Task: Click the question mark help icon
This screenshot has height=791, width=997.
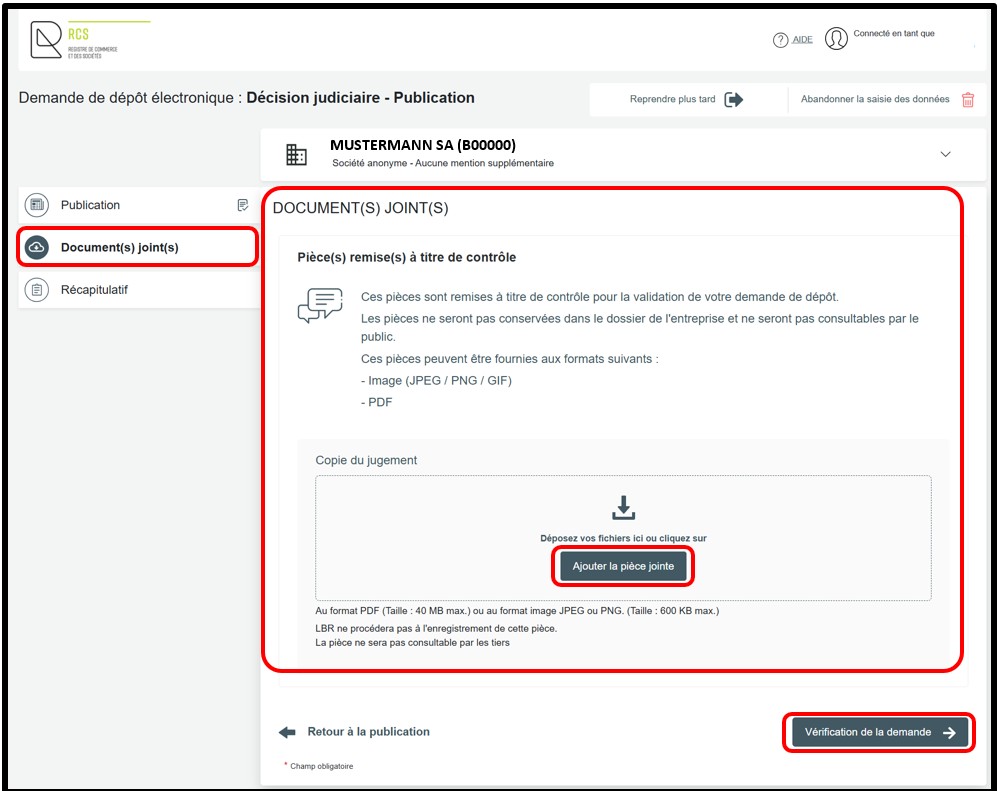Action: (x=781, y=40)
